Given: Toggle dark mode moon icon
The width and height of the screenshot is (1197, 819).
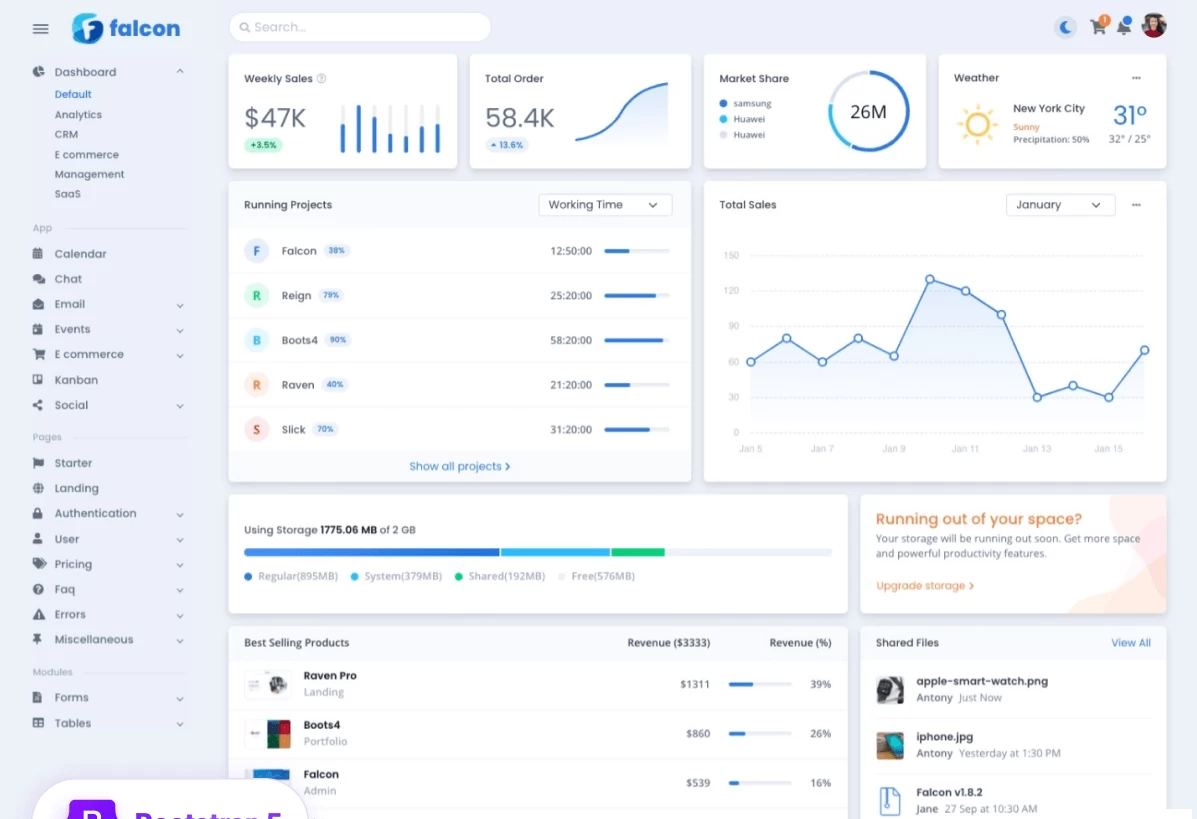Looking at the screenshot, I should pyautogui.click(x=1065, y=27).
